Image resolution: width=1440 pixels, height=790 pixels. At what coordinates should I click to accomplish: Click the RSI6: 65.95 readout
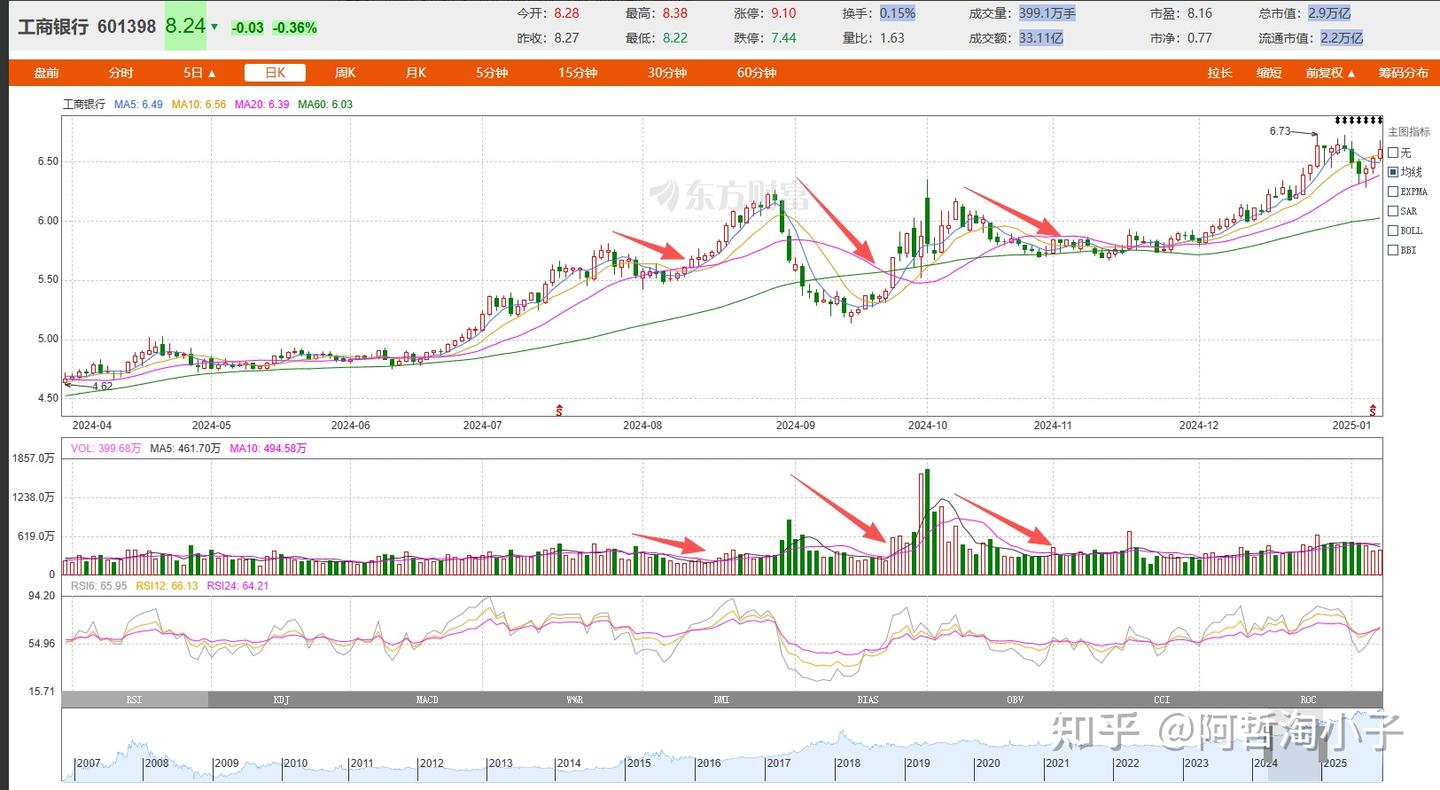pyautogui.click(x=98, y=586)
